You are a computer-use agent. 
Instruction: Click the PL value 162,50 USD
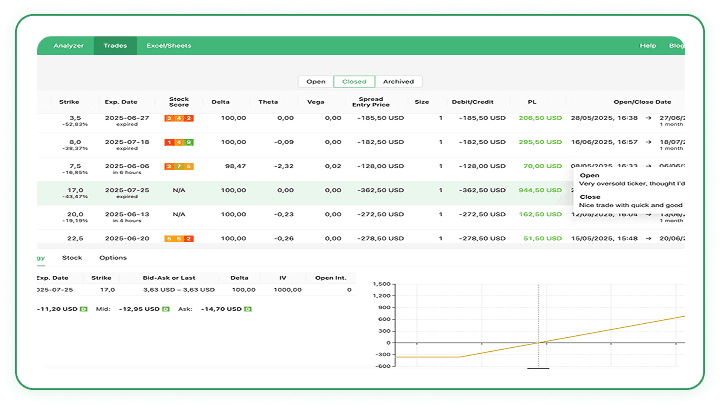point(540,214)
